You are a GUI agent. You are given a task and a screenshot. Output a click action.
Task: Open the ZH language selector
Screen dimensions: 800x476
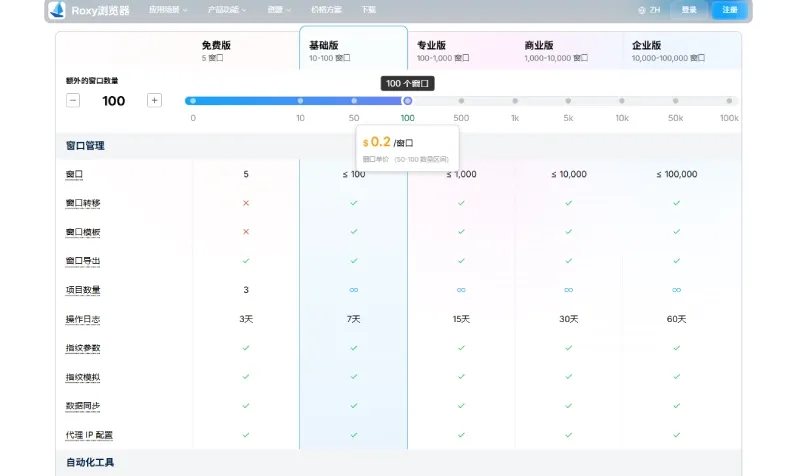pyautogui.click(x=649, y=10)
